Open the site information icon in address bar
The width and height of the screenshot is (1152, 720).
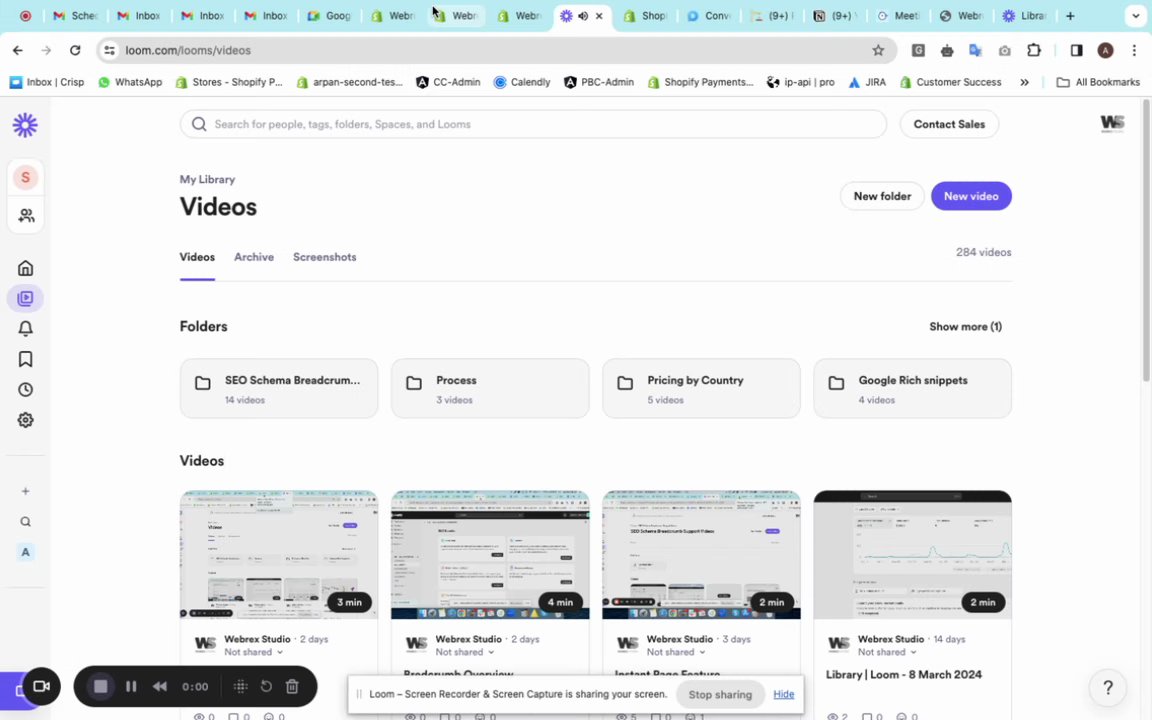(109, 50)
